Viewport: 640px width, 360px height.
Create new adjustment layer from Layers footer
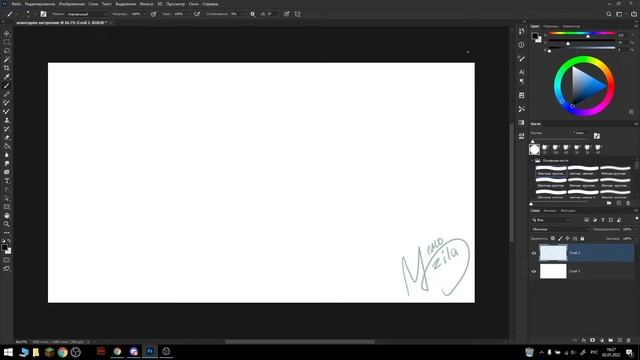pyautogui.click(x=602, y=340)
